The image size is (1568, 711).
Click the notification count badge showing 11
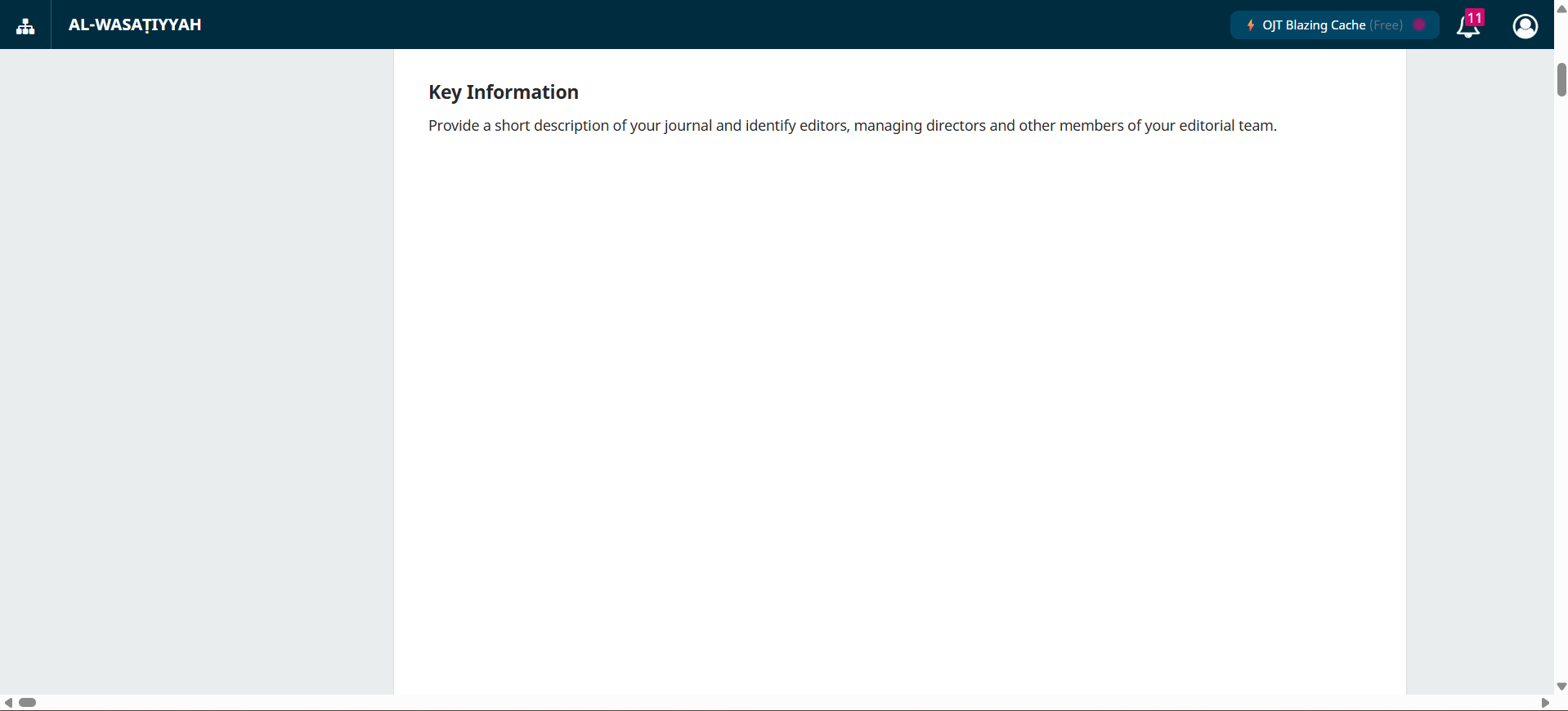coord(1475,17)
